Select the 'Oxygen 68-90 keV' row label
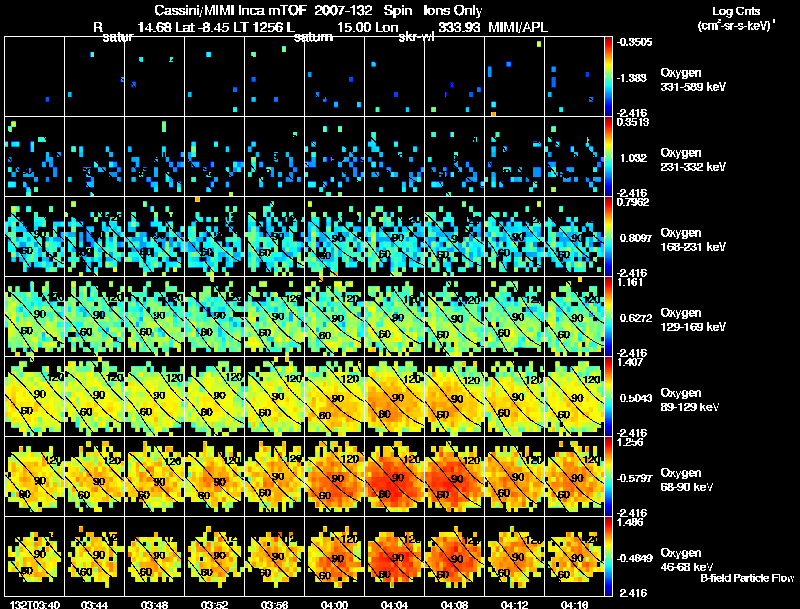800x609 pixels. [x=687, y=480]
